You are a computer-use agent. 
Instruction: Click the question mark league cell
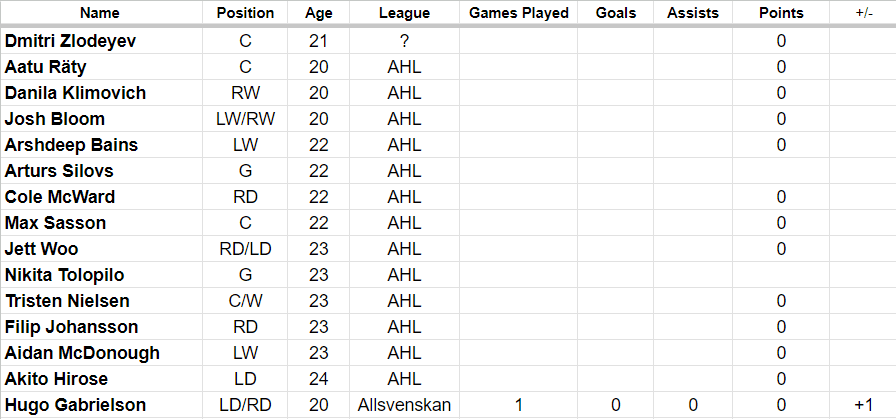pyautogui.click(x=405, y=41)
